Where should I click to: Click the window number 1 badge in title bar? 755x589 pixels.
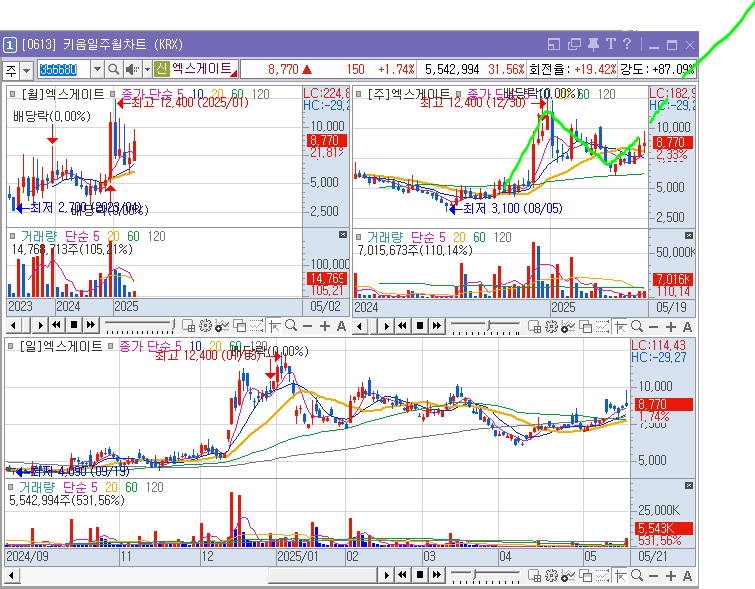(x=10, y=45)
